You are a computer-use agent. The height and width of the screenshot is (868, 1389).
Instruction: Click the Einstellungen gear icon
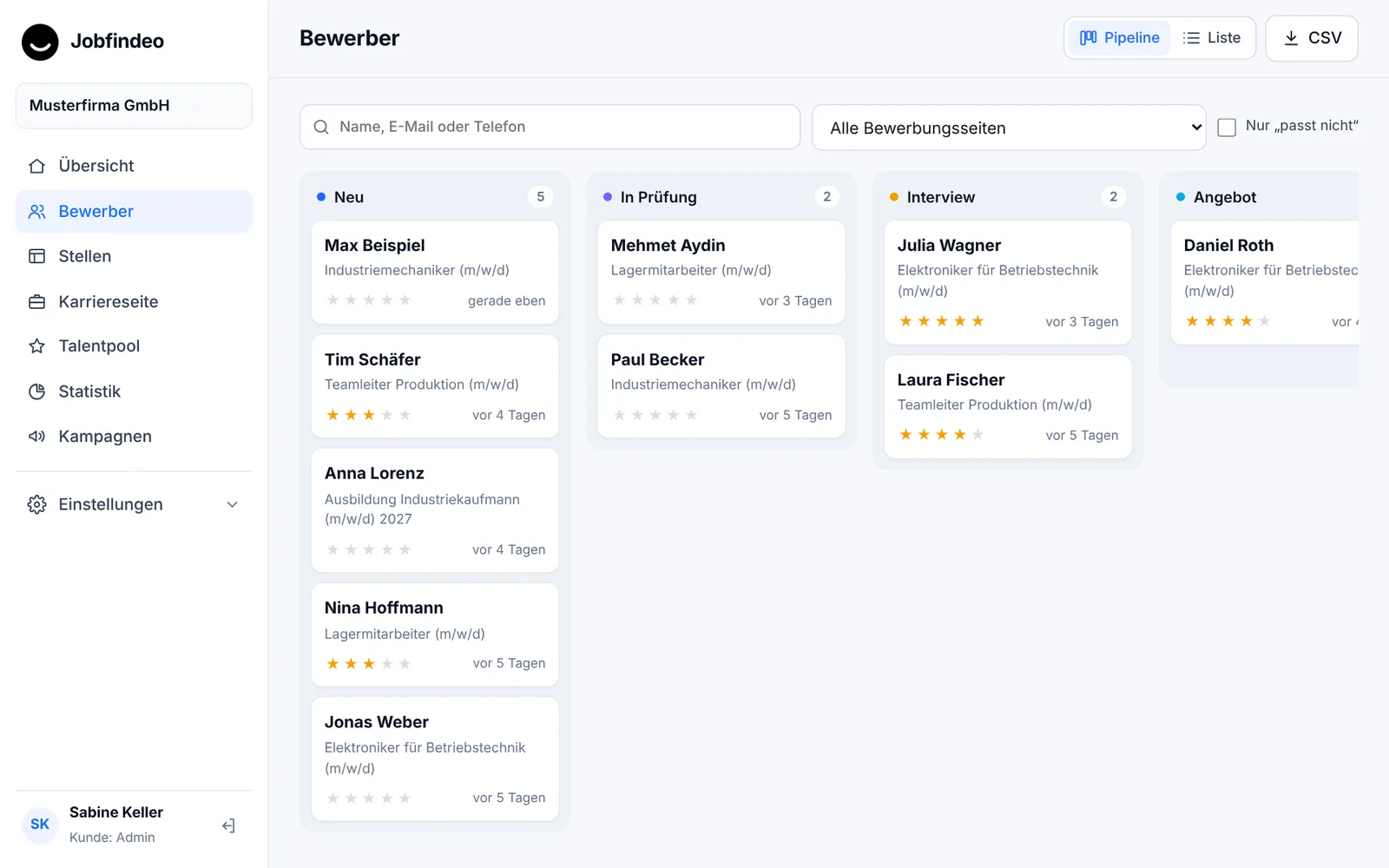coord(36,504)
